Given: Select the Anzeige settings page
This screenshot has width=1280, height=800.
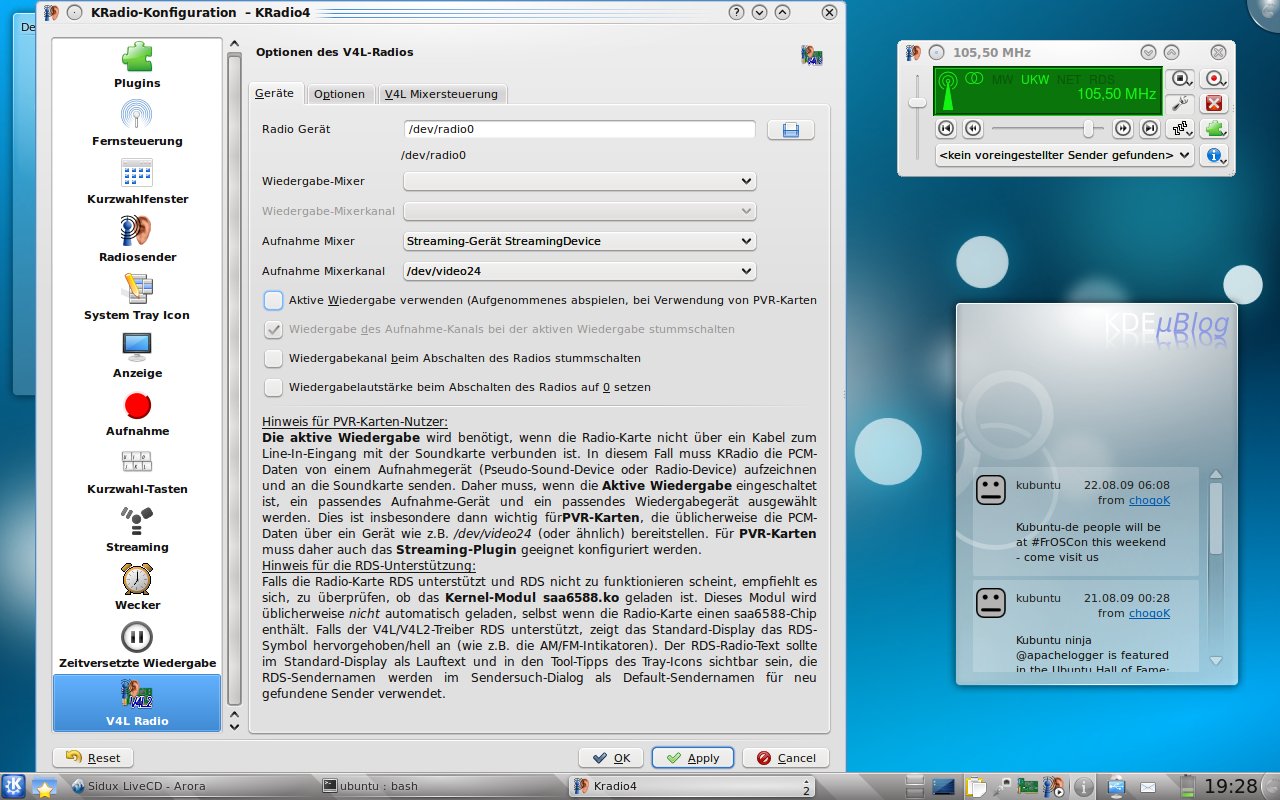Looking at the screenshot, I should pos(137,356).
